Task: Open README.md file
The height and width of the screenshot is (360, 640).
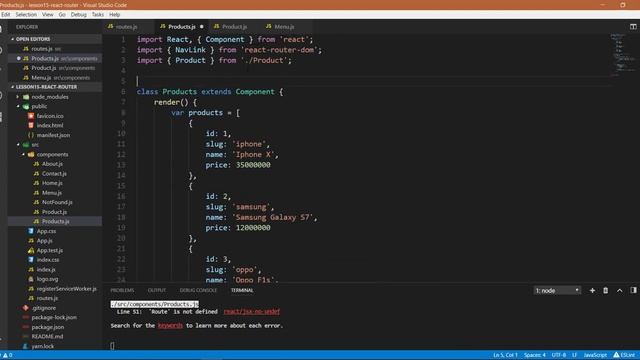Action: 47,336
